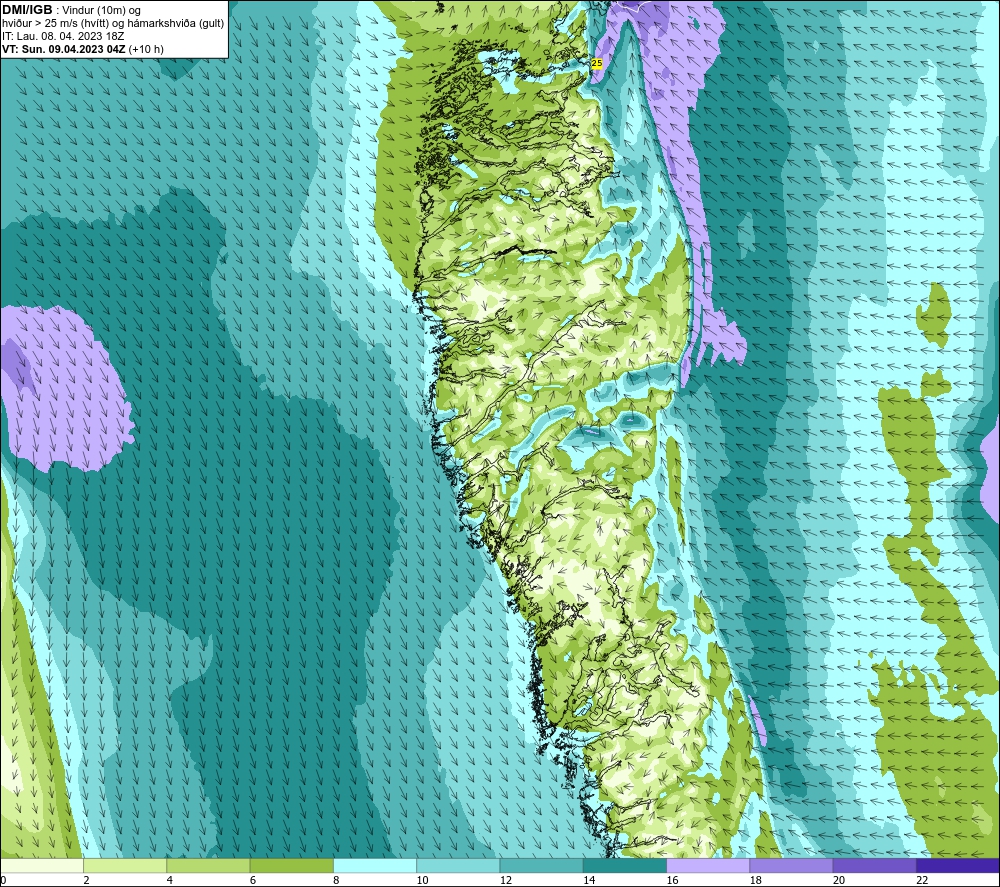The width and height of the screenshot is (1000, 887).
Task: Click 'VT: Sun. 09.04.2023 04Z' valid time
Action: [64, 49]
